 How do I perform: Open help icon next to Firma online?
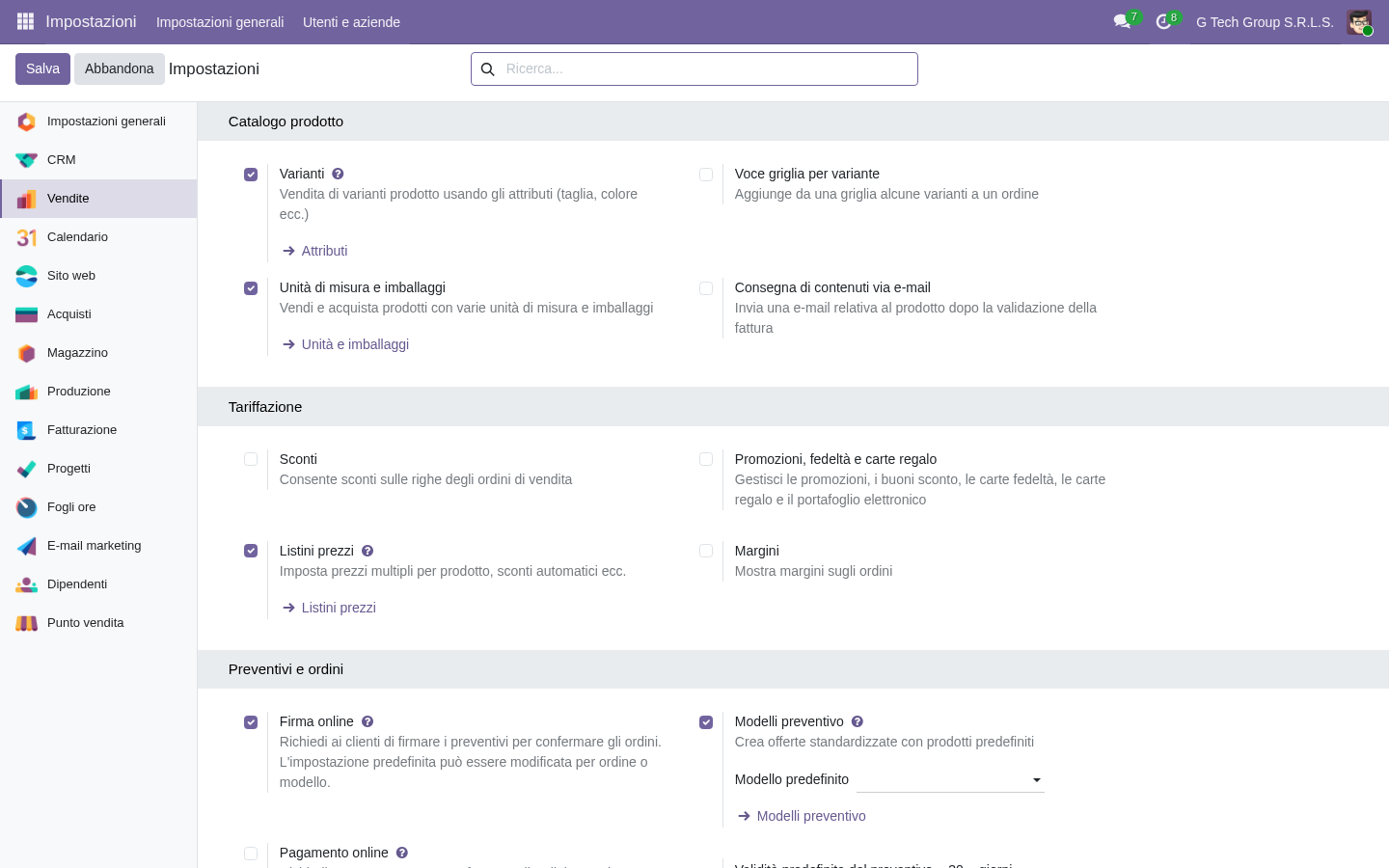(x=368, y=721)
